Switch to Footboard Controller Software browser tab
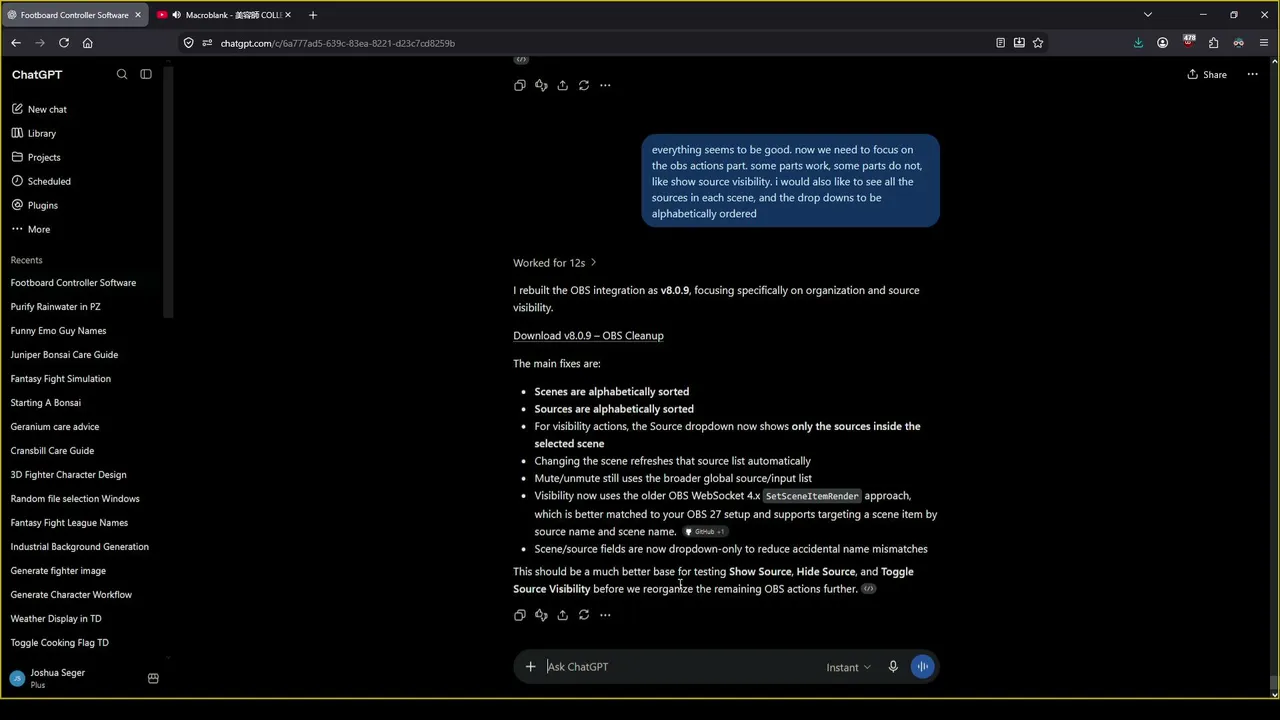The width and height of the screenshot is (1280, 720). click(74, 15)
